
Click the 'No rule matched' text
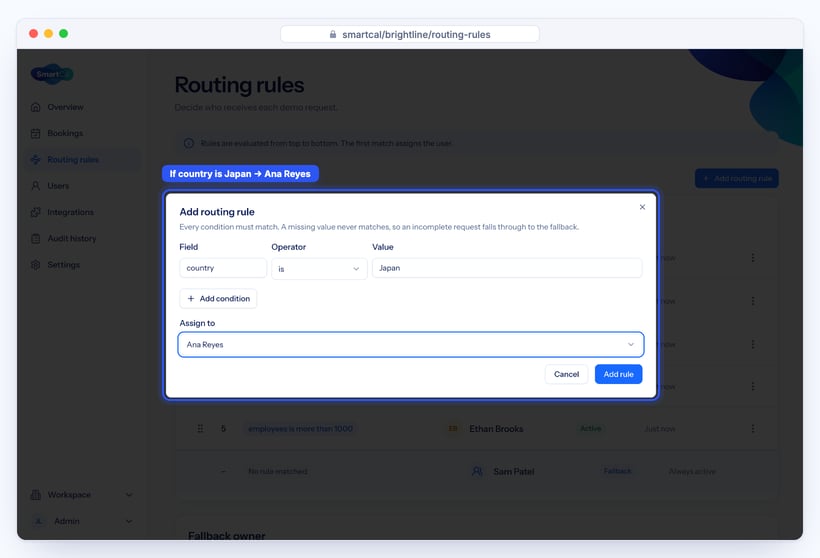point(278,472)
